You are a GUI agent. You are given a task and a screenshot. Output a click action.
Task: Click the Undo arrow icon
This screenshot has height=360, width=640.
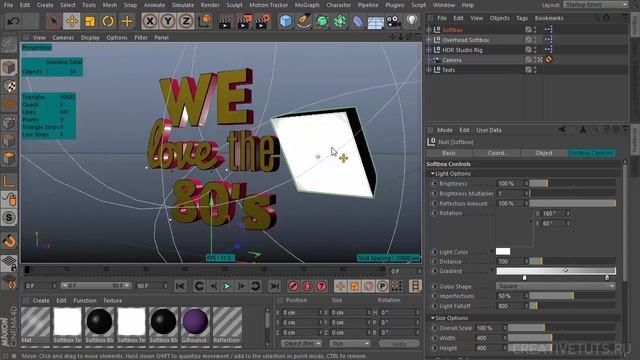click(13, 21)
